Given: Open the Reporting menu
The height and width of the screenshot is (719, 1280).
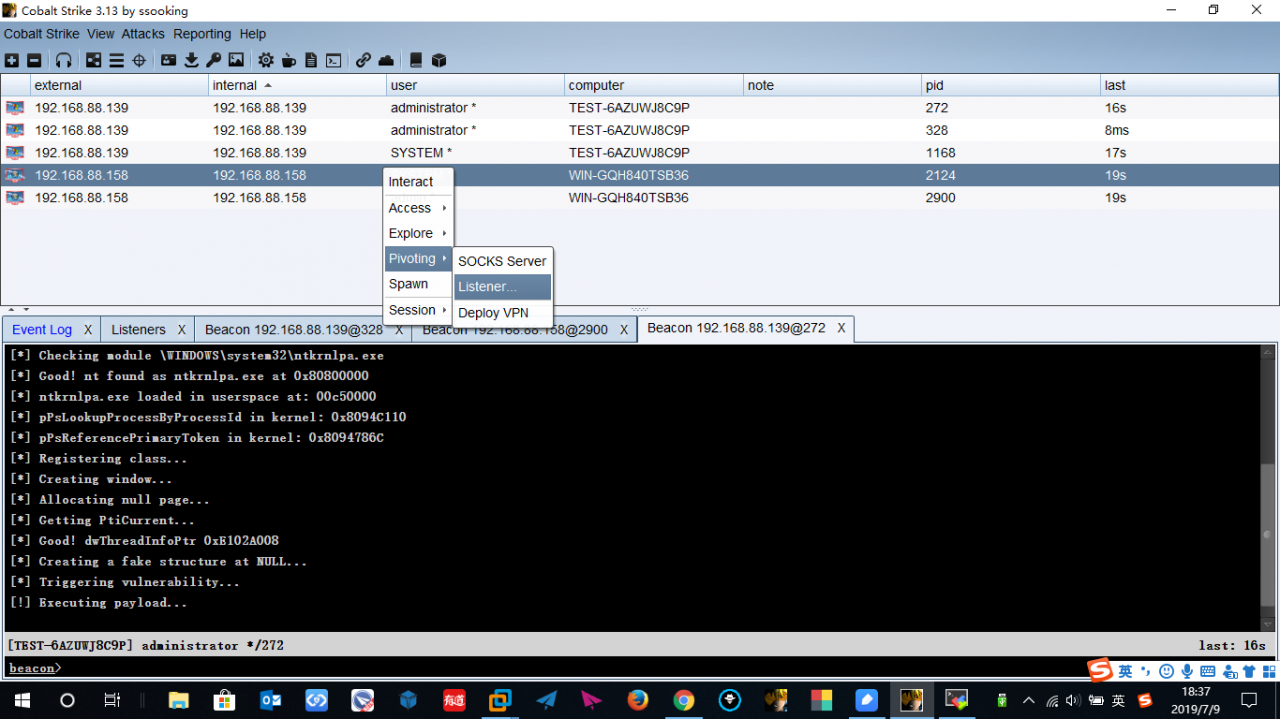Looking at the screenshot, I should tap(202, 34).
